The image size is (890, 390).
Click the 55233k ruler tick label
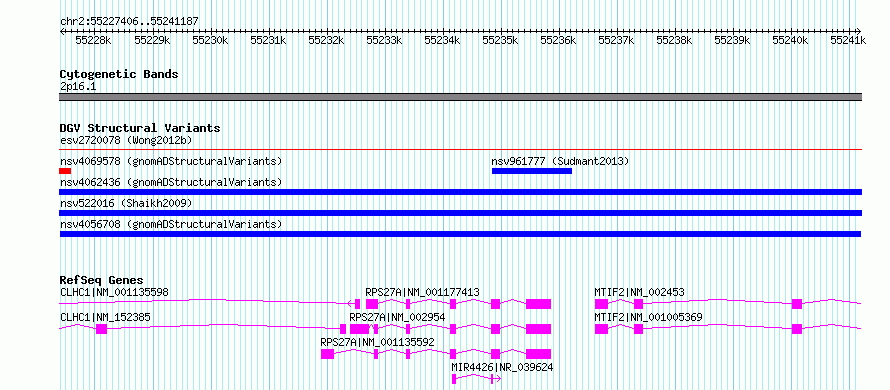click(x=384, y=40)
